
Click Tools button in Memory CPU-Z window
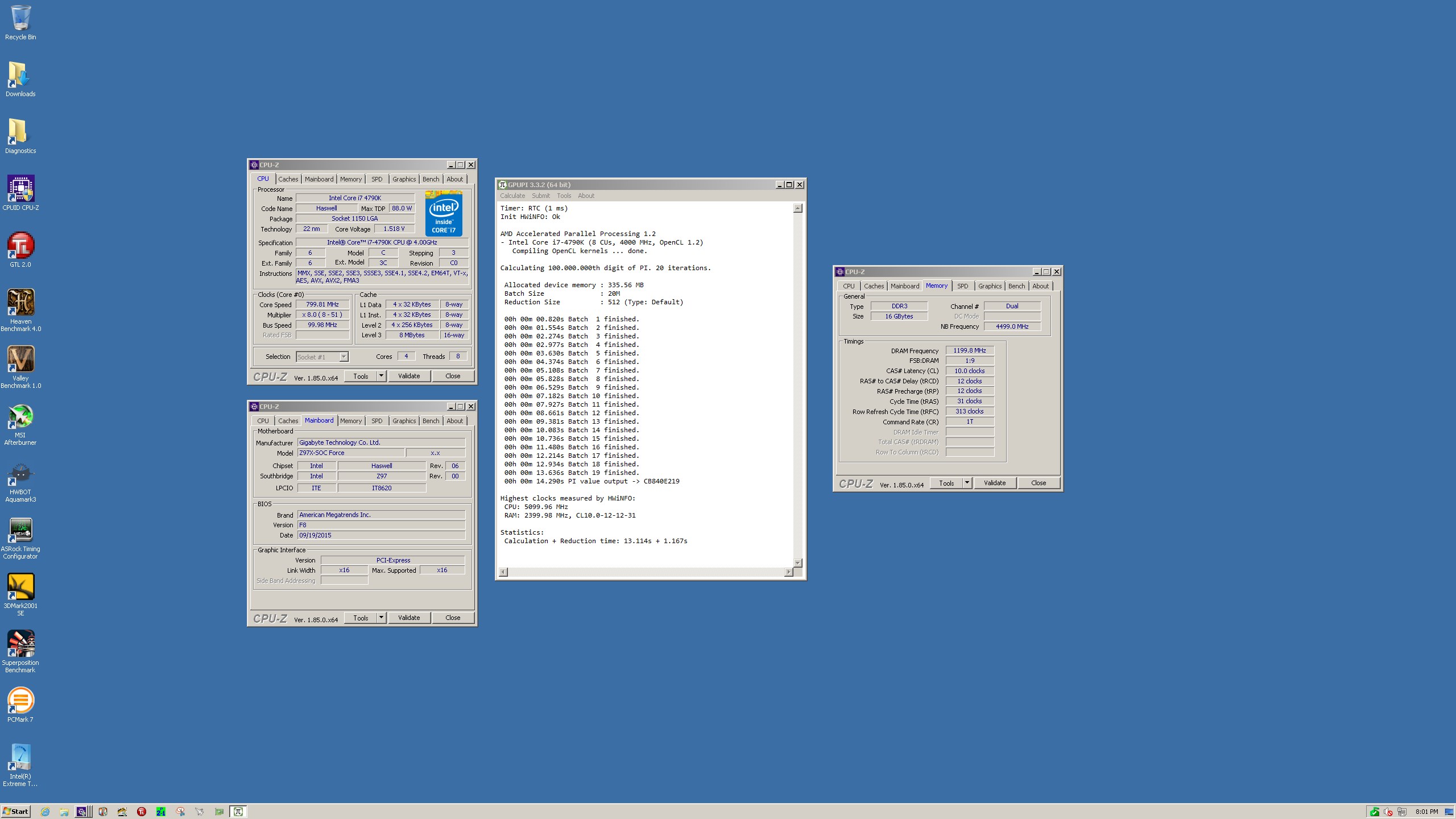(x=946, y=483)
